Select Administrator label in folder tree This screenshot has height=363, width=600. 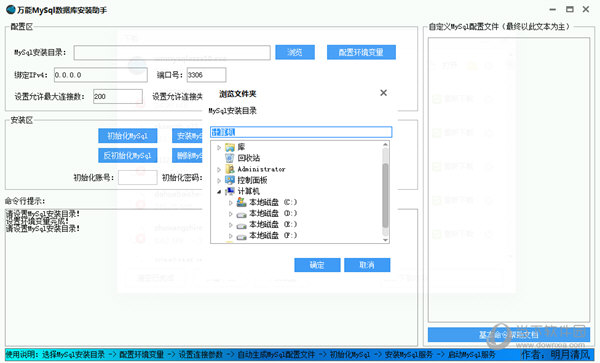pos(261,169)
